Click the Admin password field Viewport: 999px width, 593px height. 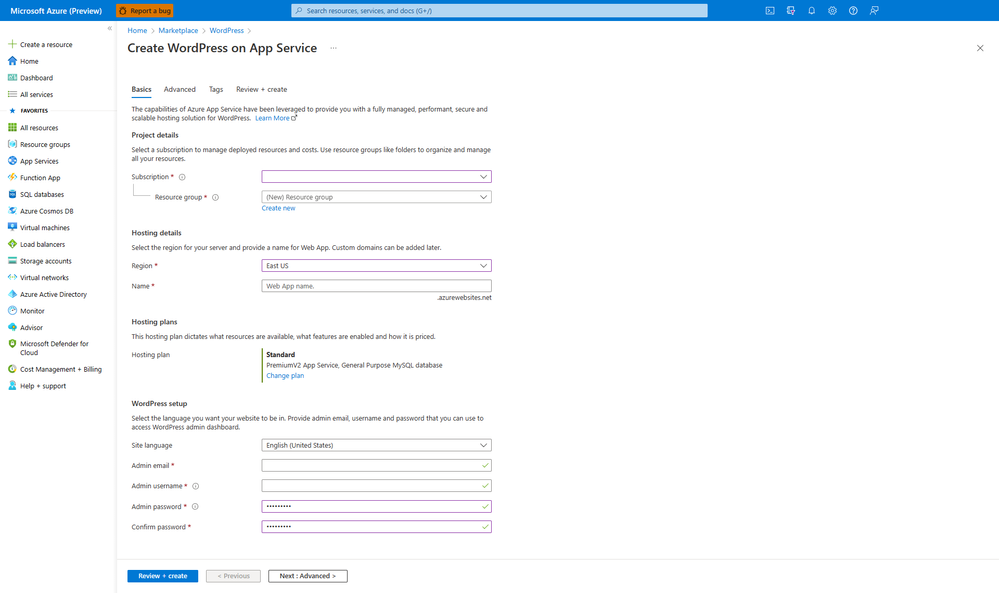coord(377,506)
